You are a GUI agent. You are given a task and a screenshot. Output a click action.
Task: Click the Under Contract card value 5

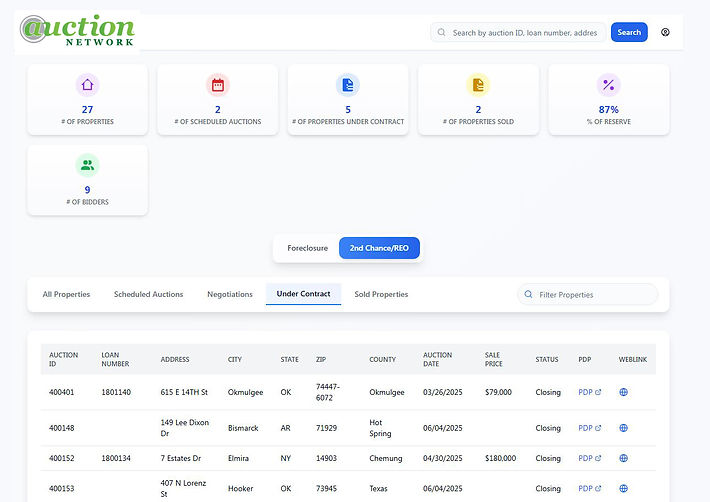pos(348,110)
